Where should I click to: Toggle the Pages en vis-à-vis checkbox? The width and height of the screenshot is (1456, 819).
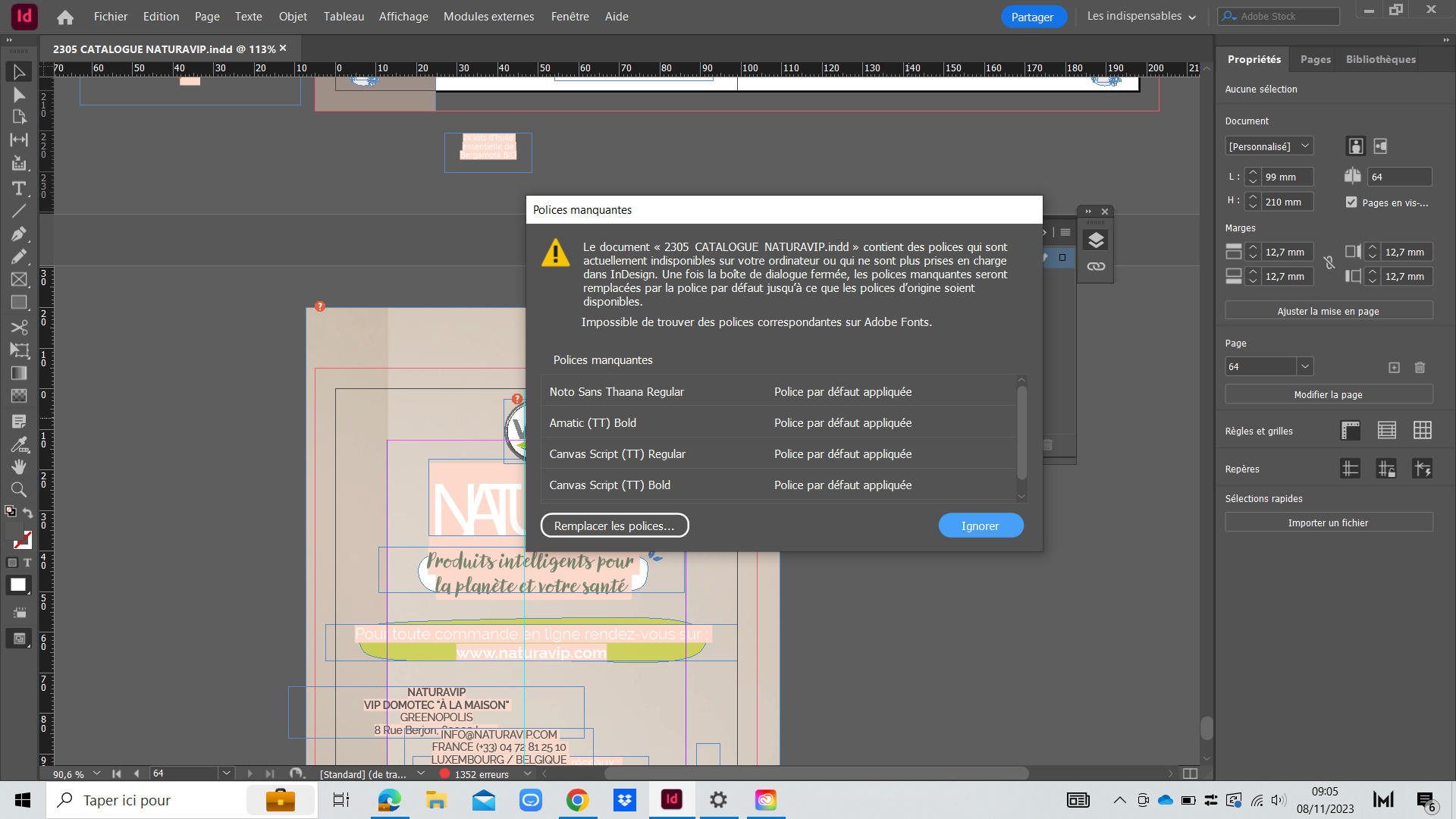1351,202
